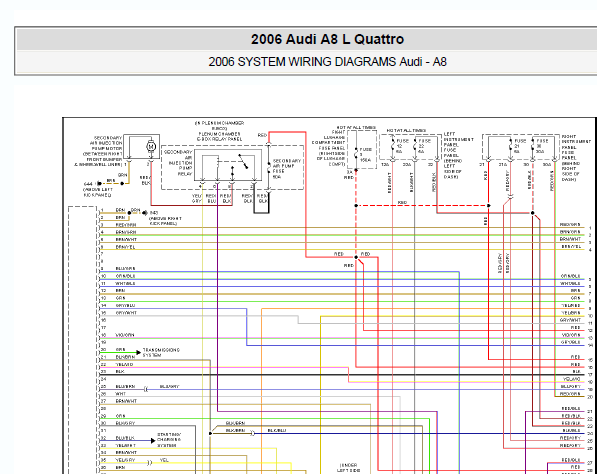Click the relay switch contact symbol
Viewport: 597px width, 474px height.
click(x=243, y=161)
